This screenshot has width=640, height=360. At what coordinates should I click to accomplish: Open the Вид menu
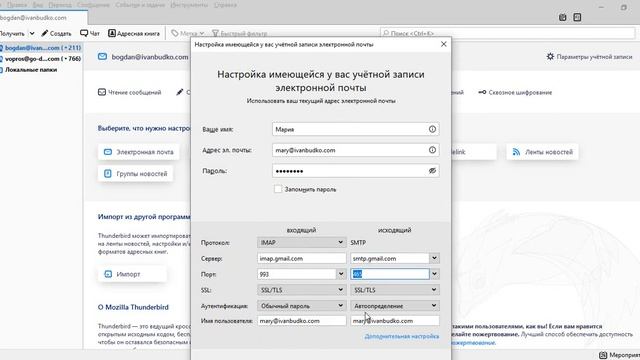click(38, 5)
